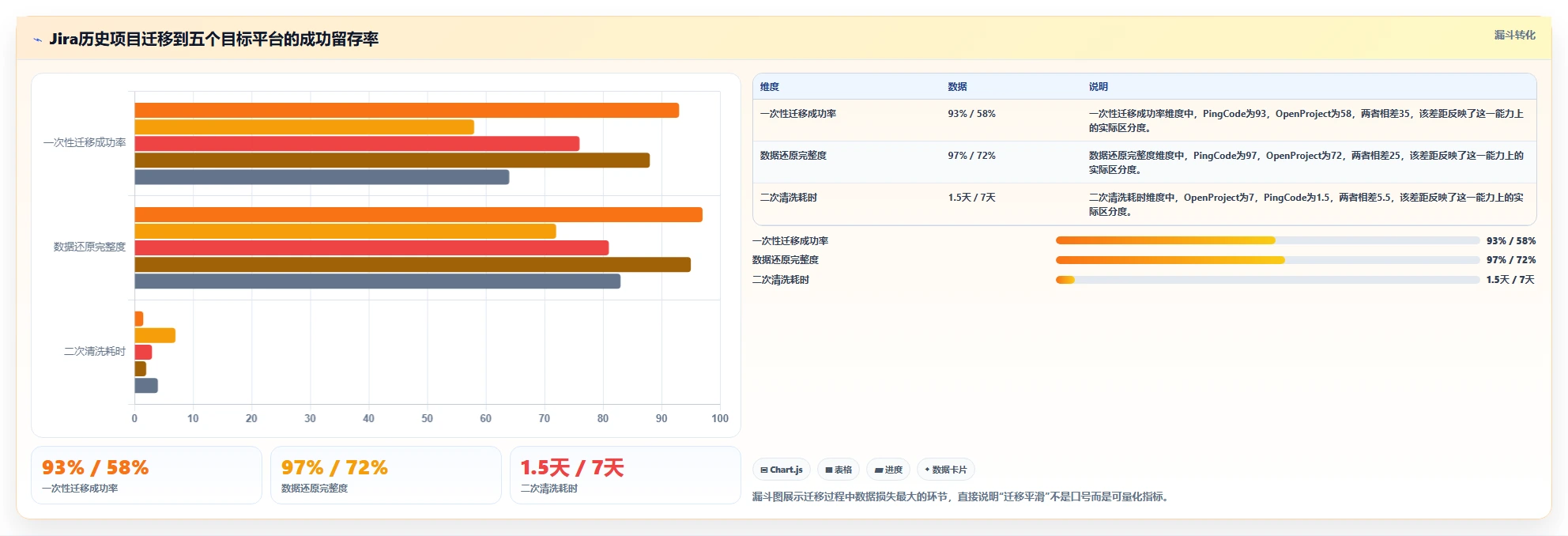The image size is (1568, 536).
Task: Open the 97% / 72% stat card
Action: (x=386, y=475)
